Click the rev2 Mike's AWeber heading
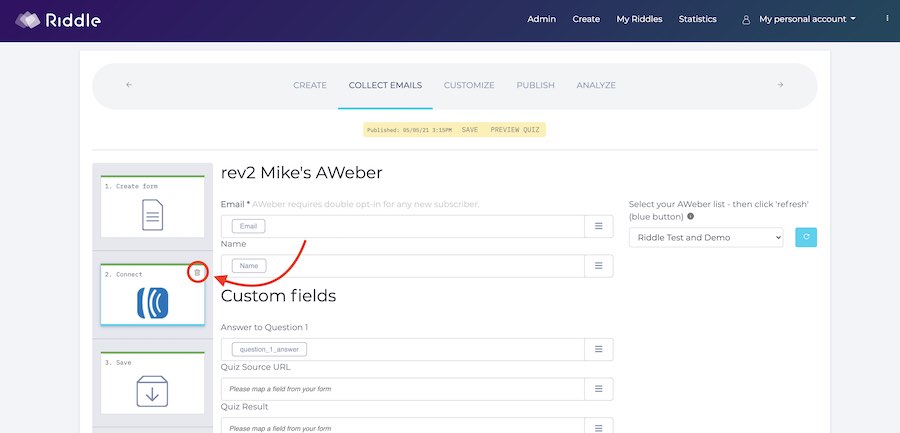The image size is (900, 433). tap(301, 173)
